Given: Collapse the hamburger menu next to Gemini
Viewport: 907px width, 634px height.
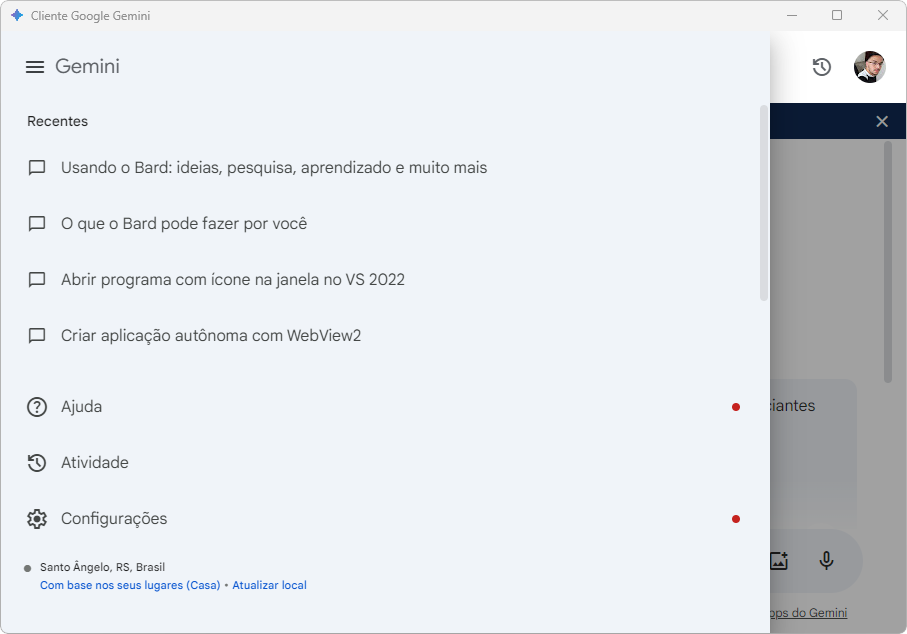Looking at the screenshot, I should coord(35,67).
